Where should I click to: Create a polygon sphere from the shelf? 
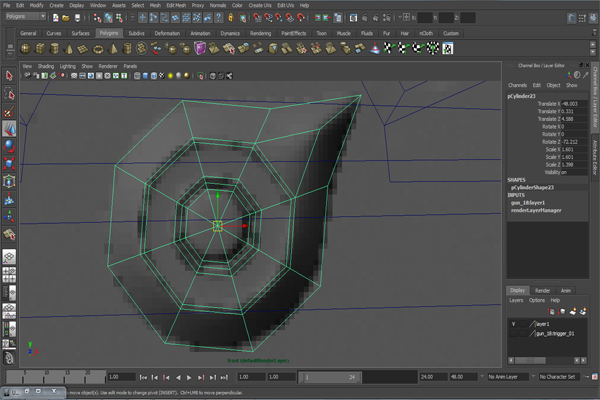point(26,49)
